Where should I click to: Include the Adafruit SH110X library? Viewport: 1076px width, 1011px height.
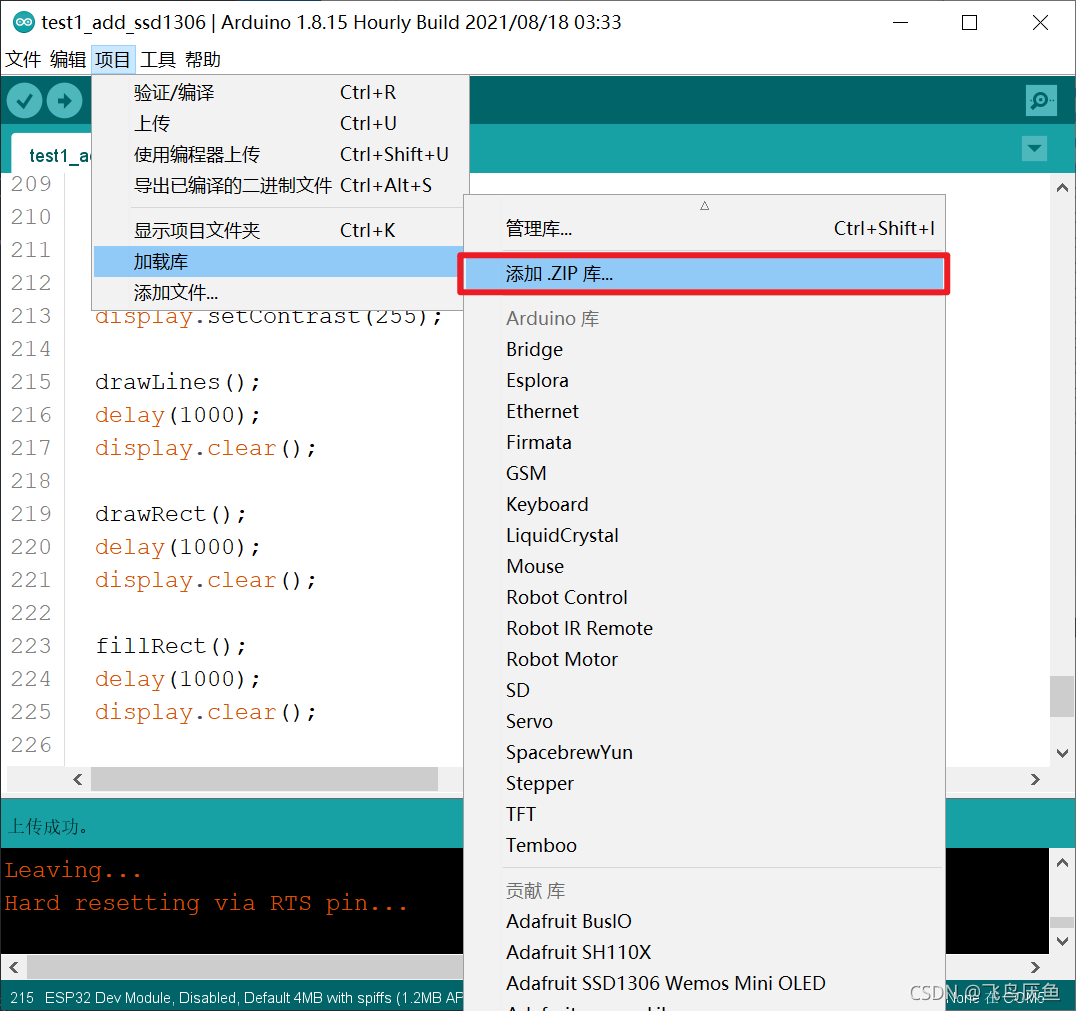704,952
